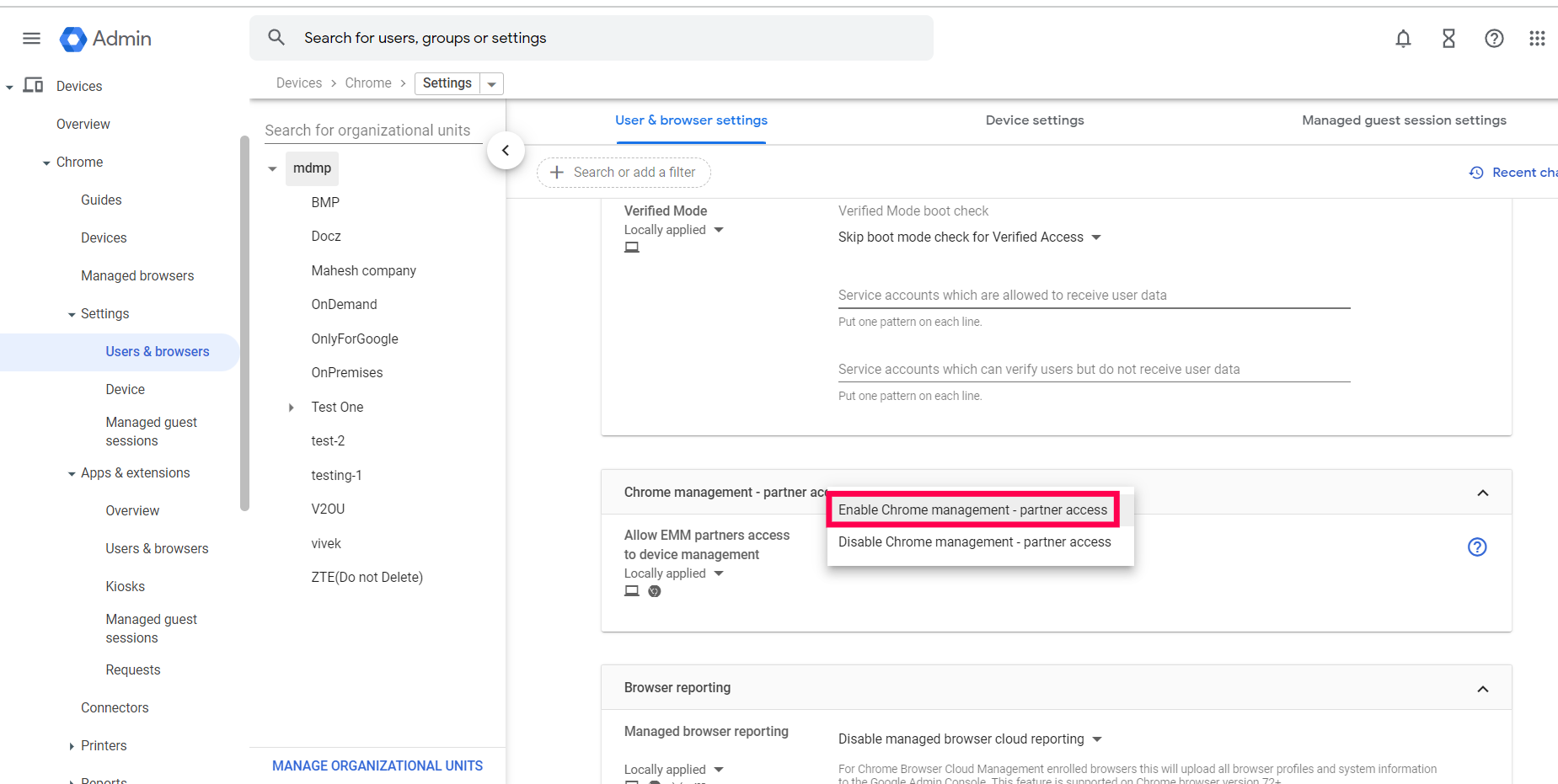The height and width of the screenshot is (784, 1558).
Task: Collapse the organizational units panel arrow
Action: 506,151
